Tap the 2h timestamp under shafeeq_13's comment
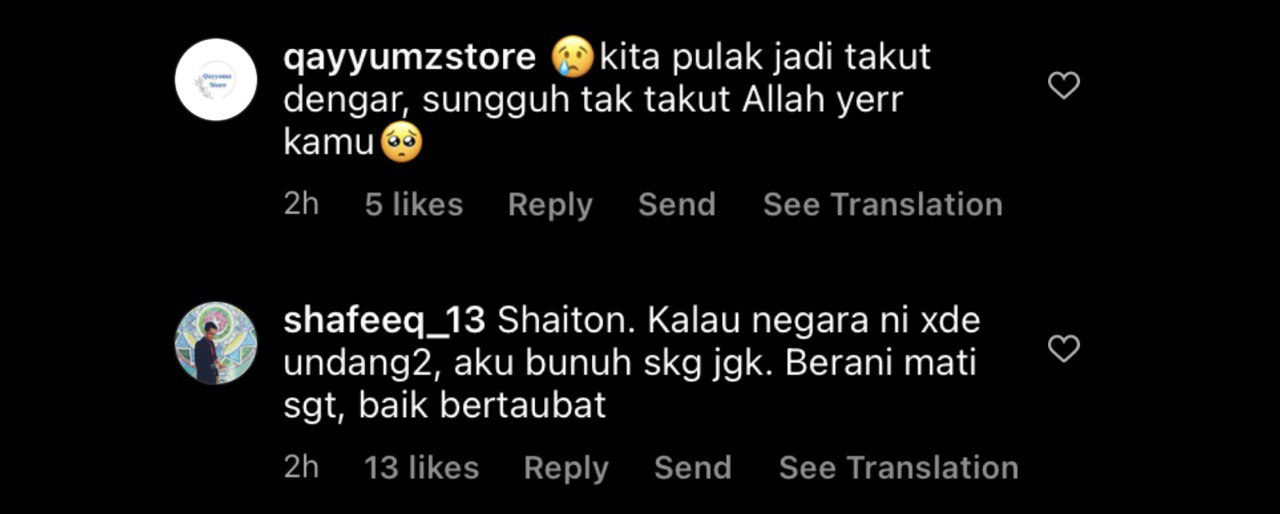This screenshot has height=514, width=1280. (301, 468)
